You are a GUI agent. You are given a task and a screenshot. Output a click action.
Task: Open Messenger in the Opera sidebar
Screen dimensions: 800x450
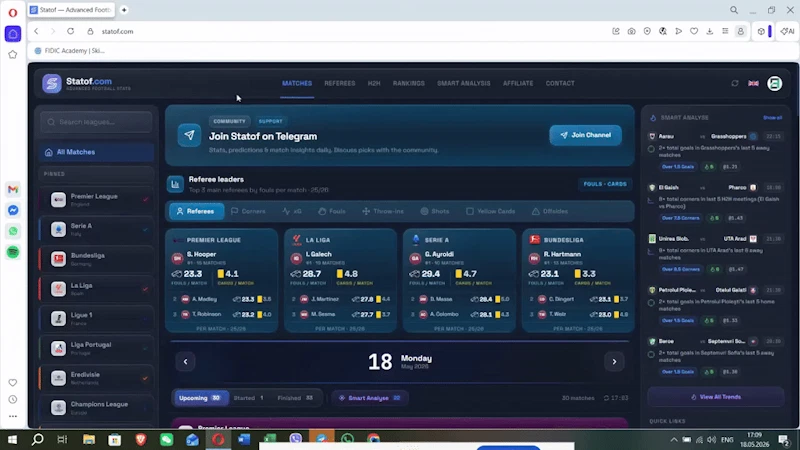coord(13,210)
